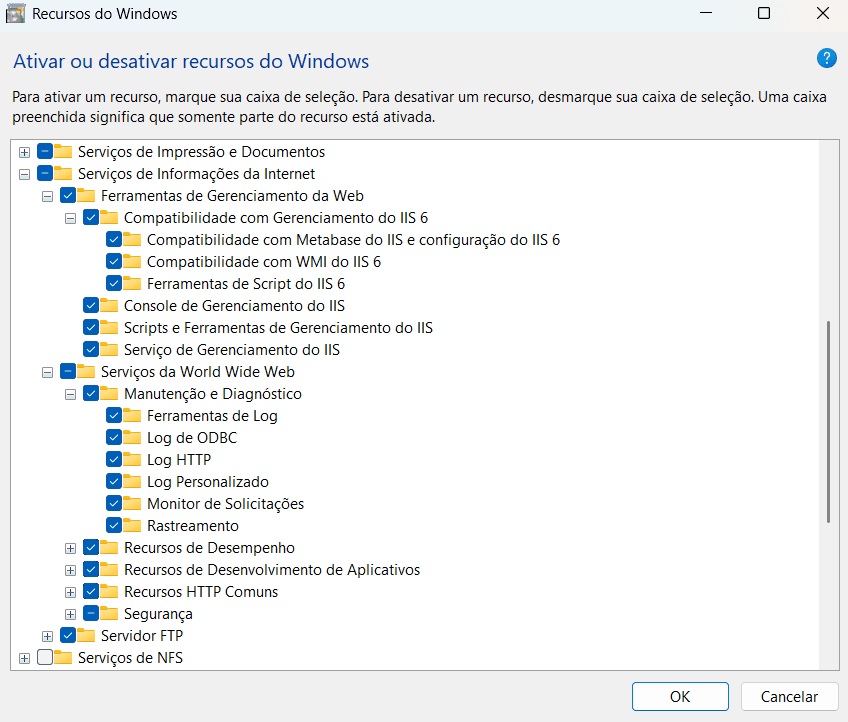This screenshot has width=848, height=722.
Task: Expand the Servidor FTP node
Action: point(48,636)
